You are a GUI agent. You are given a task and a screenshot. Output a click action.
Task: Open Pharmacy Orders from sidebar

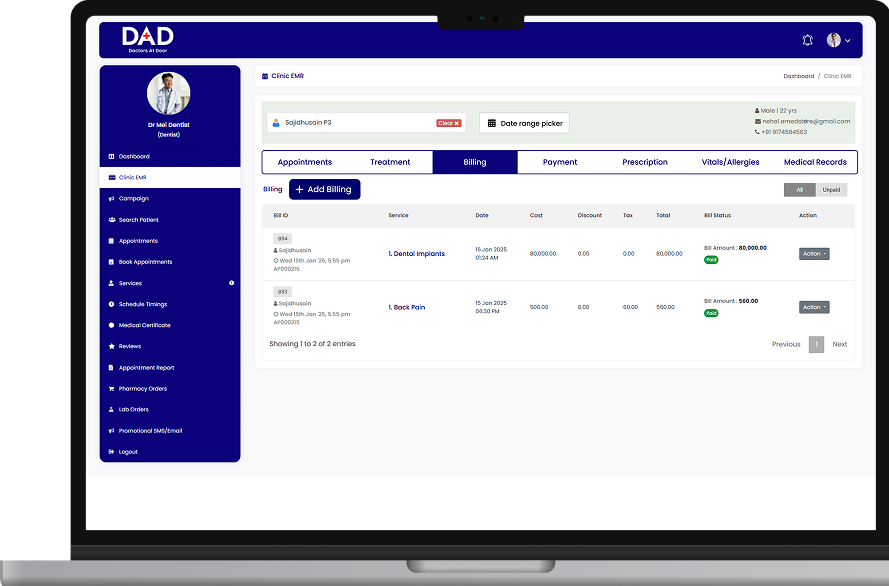142,389
